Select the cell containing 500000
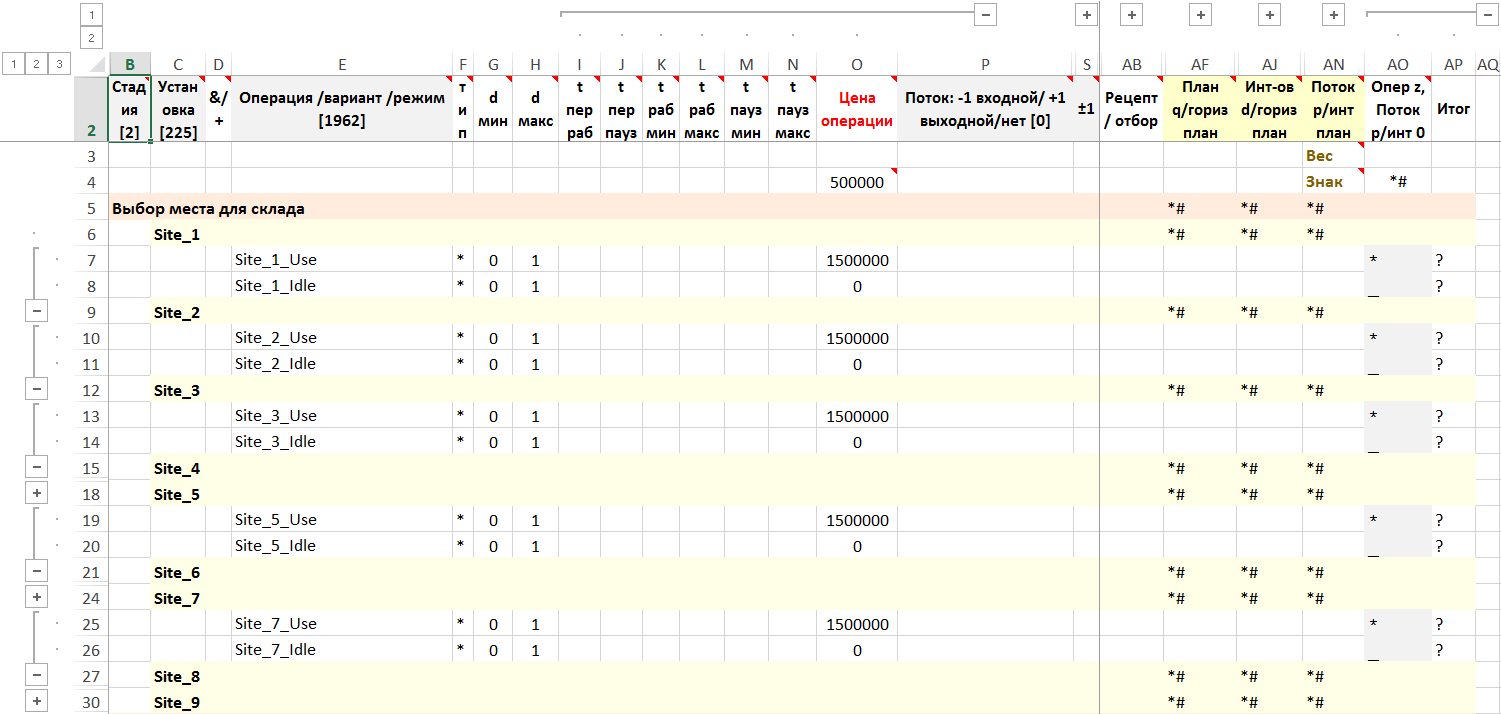 [856, 183]
